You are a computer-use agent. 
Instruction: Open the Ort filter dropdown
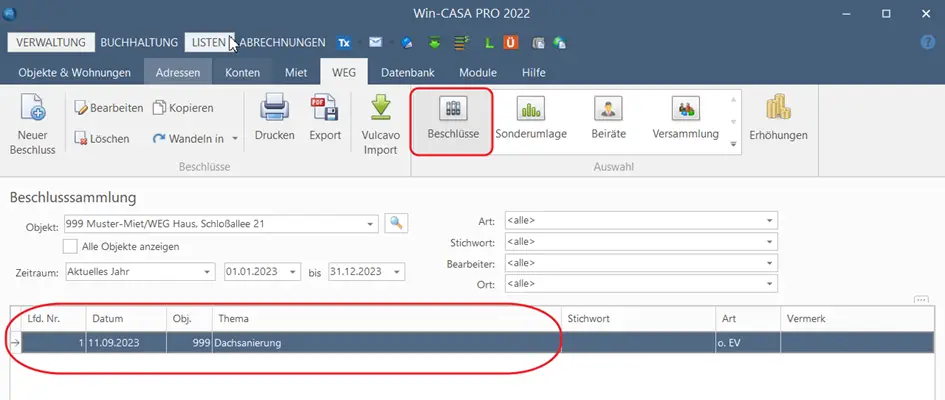click(x=769, y=284)
